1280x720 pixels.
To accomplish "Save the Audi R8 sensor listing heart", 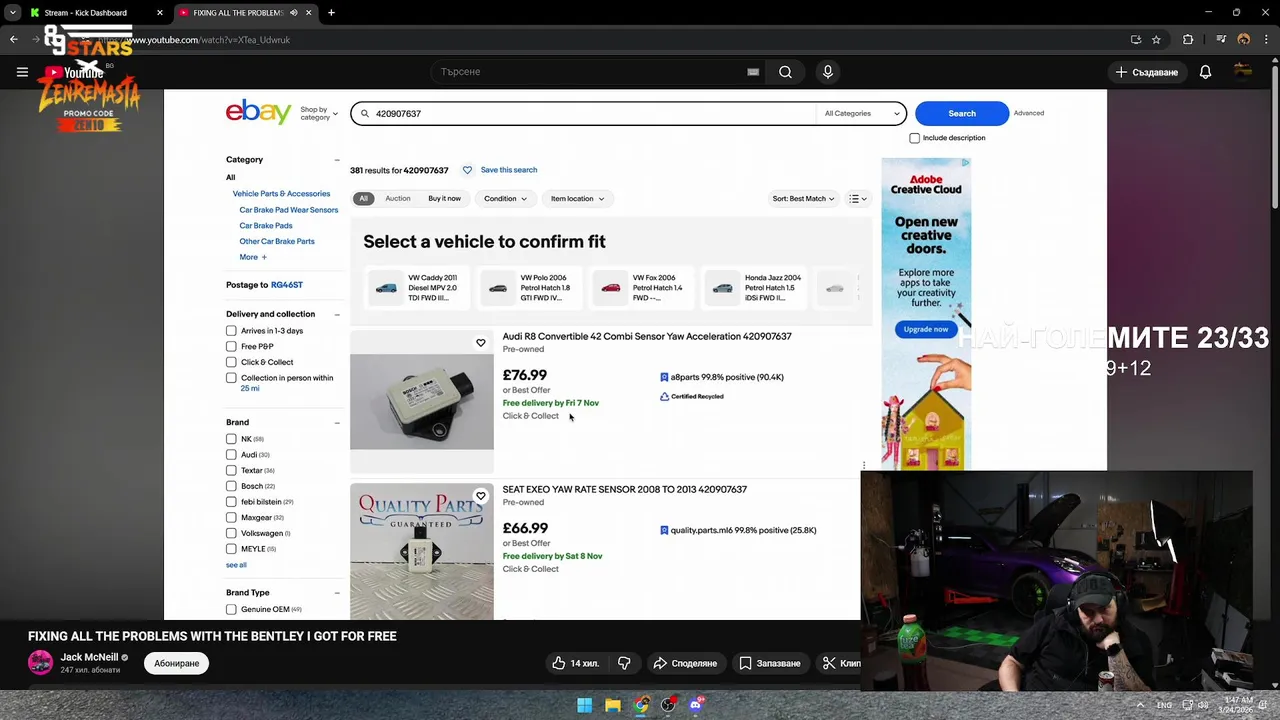I will point(481,343).
